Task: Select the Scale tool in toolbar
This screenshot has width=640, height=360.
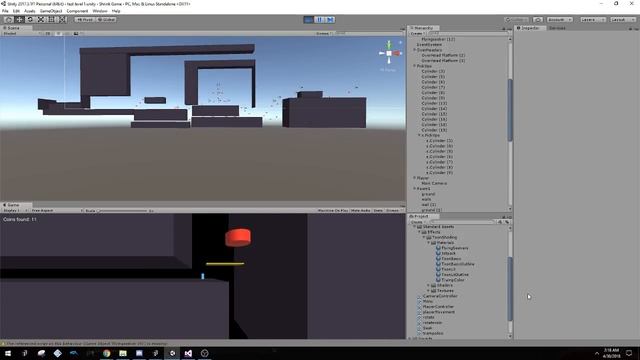Action: (x=40, y=20)
